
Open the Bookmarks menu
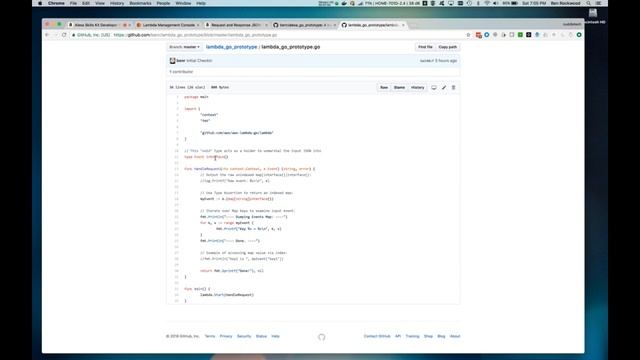(x=140, y=3)
